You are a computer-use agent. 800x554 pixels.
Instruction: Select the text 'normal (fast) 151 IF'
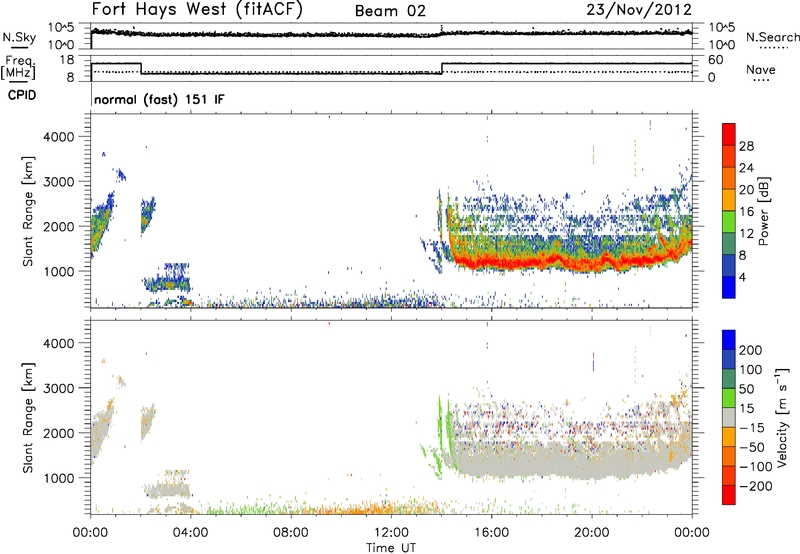pyautogui.click(x=159, y=100)
